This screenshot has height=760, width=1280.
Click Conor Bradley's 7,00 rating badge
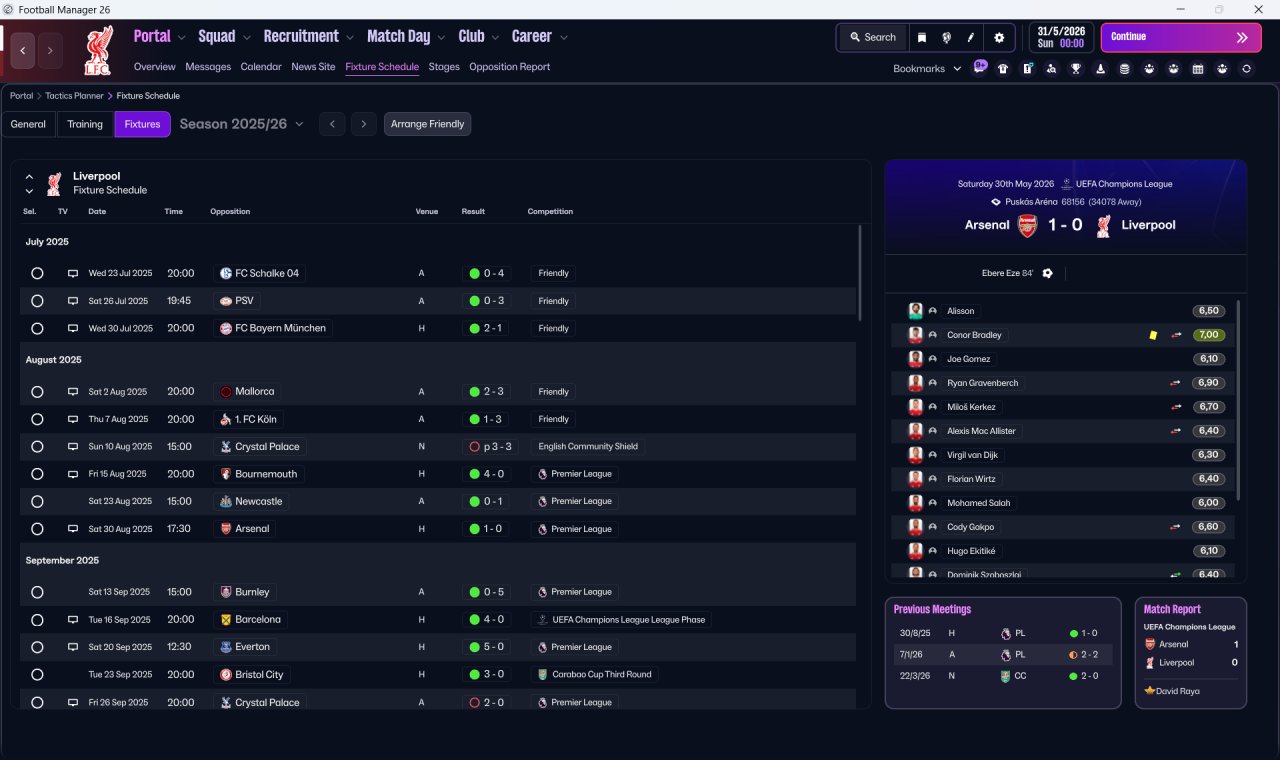click(1208, 335)
